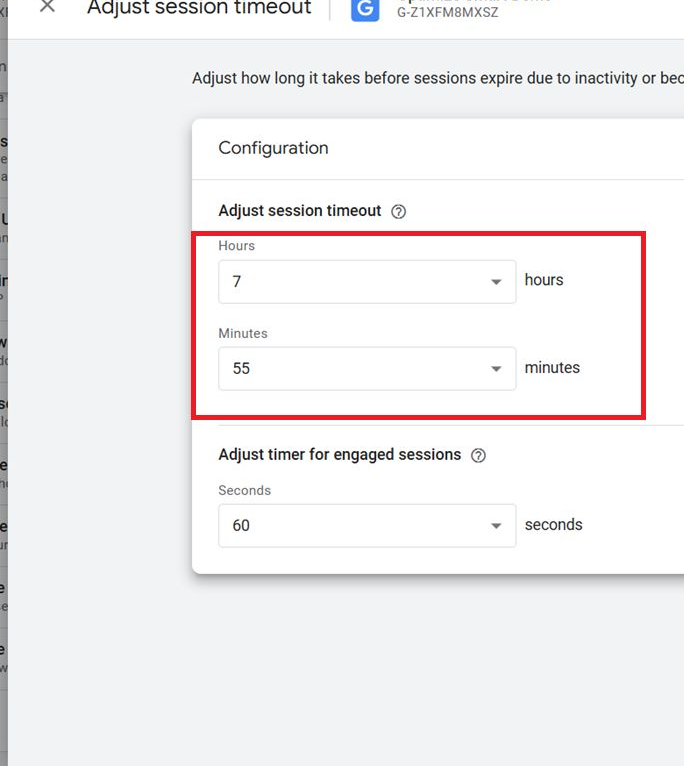Click the Adjust timer for engaged sessions label

339,455
